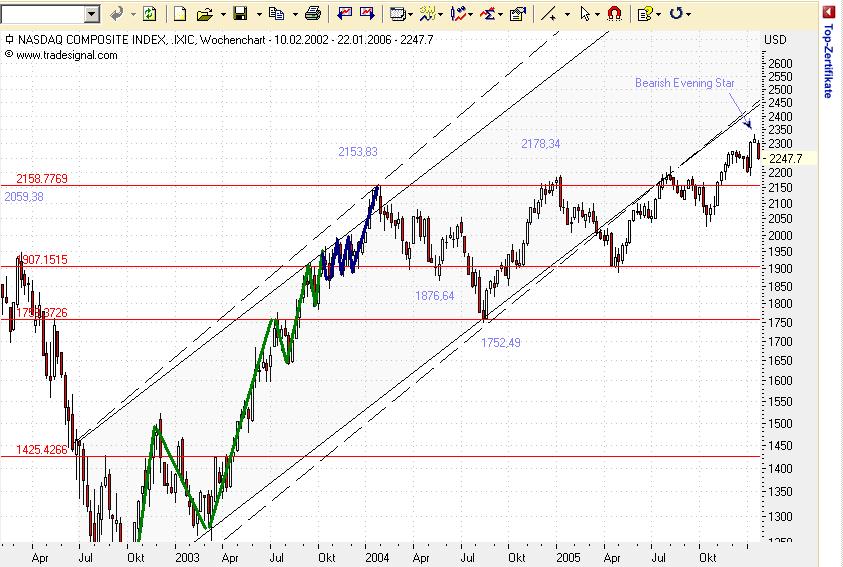
Task: Click the printer icon
Action: (313, 14)
